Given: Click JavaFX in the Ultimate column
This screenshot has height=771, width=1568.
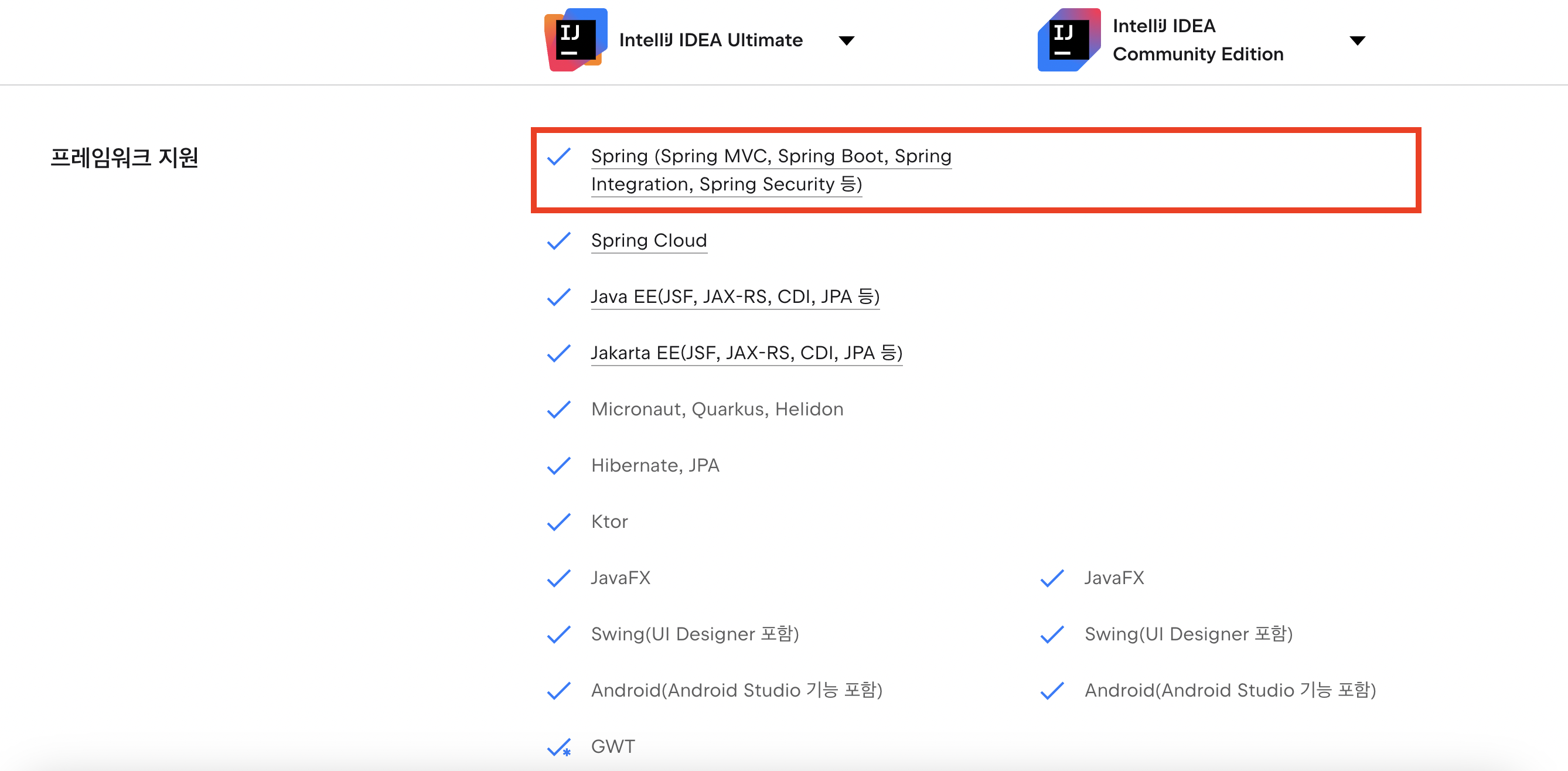Looking at the screenshot, I should (x=621, y=578).
